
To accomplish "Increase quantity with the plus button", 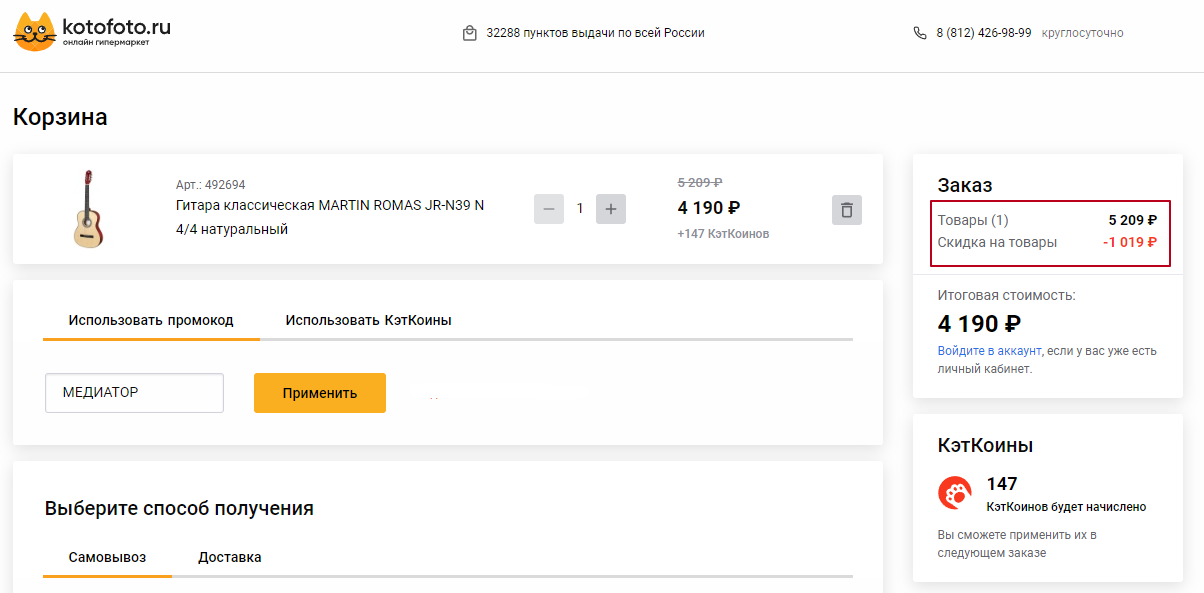I will [x=611, y=210].
